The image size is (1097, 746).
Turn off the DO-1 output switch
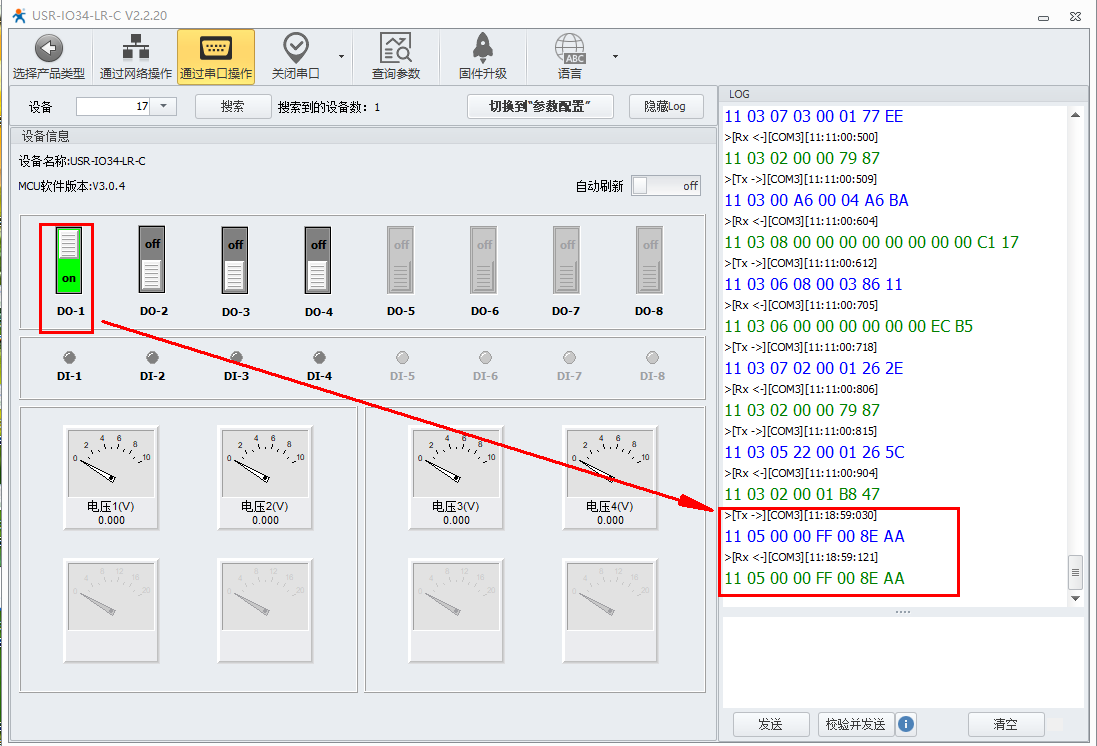[68, 260]
